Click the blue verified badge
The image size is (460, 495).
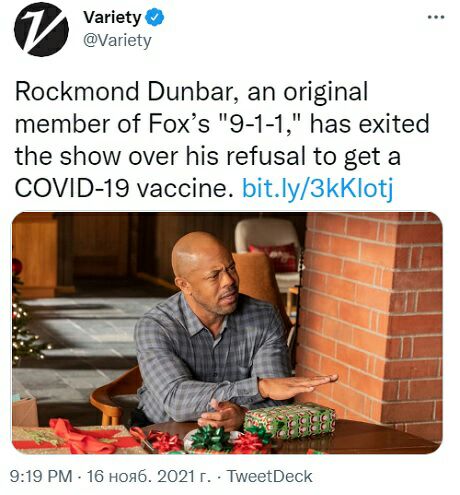click(154, 18)
